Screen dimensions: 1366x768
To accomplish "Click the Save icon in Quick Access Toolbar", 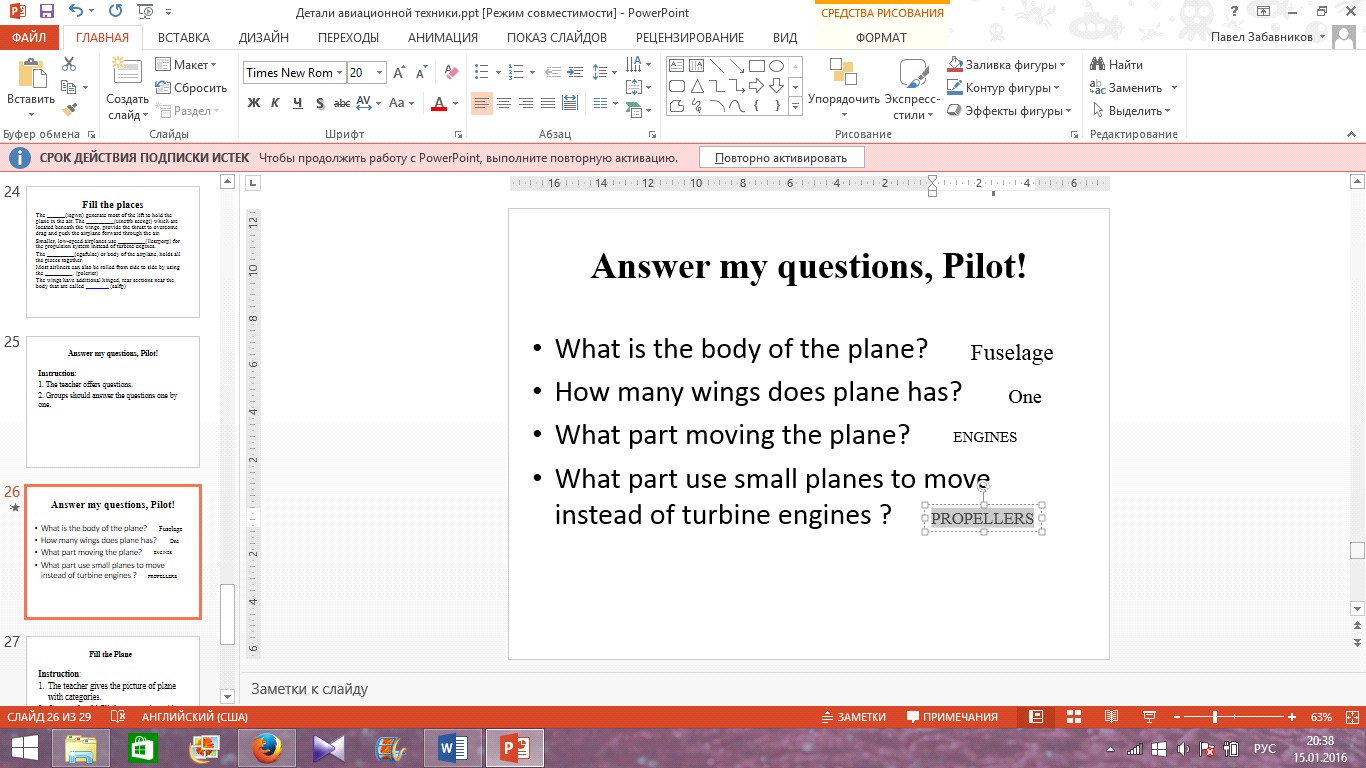I will pos(46,12).
